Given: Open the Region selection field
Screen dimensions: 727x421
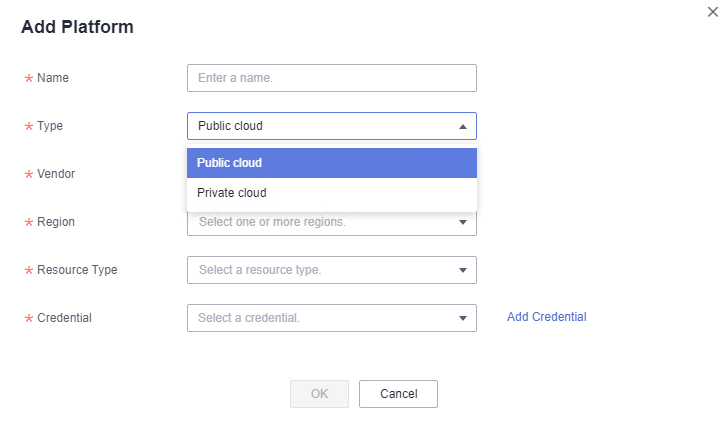Looking at the screenshot, I should pos(320,222).
